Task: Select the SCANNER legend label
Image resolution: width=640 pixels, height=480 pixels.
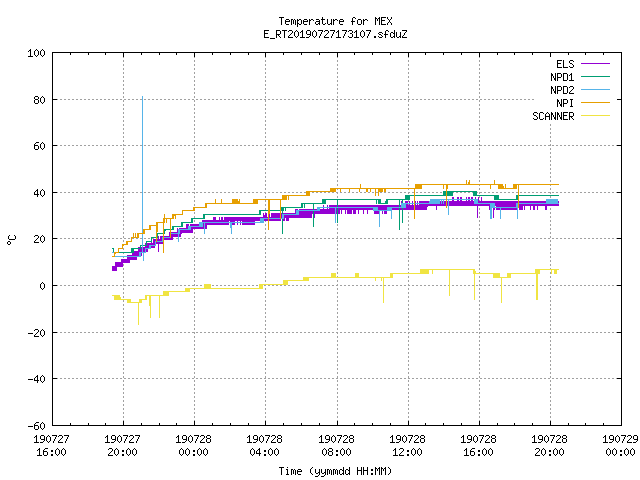Action: (553, 116)
